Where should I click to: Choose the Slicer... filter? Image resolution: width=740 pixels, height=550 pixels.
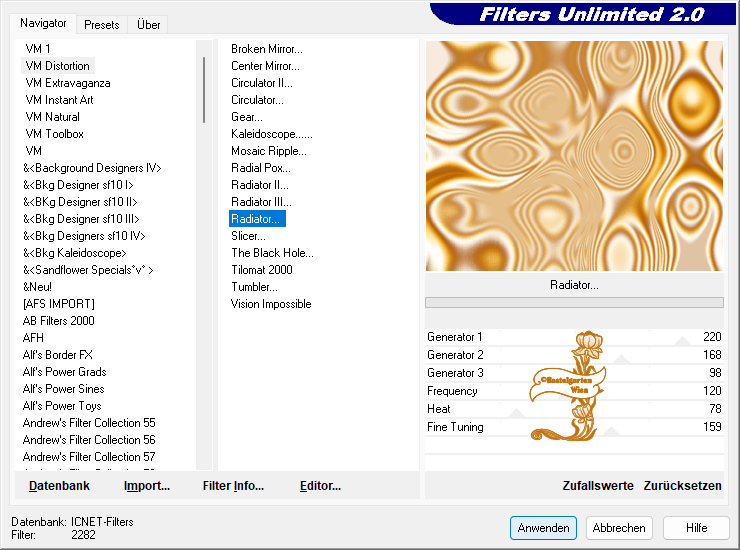(x=248, y=236)
